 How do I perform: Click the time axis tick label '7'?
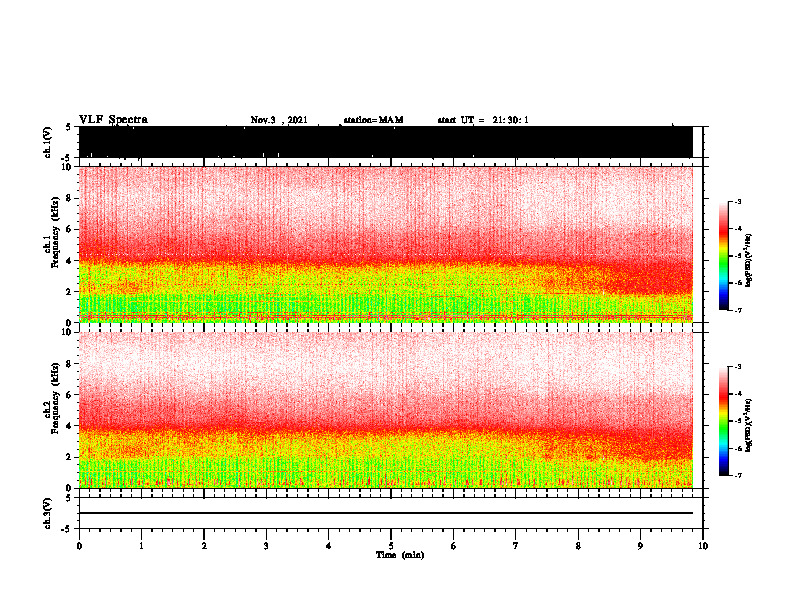(x=516, y=546)
